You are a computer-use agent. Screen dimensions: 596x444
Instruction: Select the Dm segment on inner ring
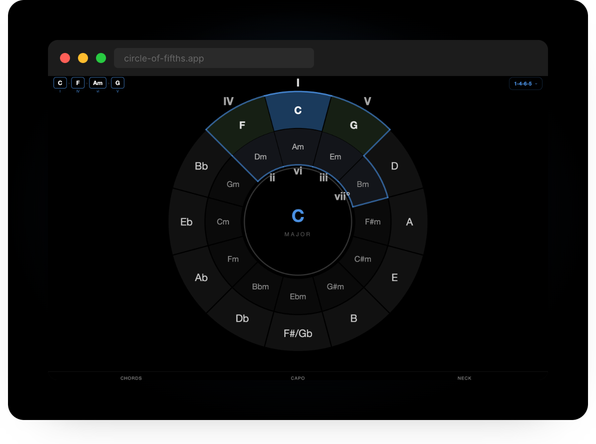click(260, 157)
